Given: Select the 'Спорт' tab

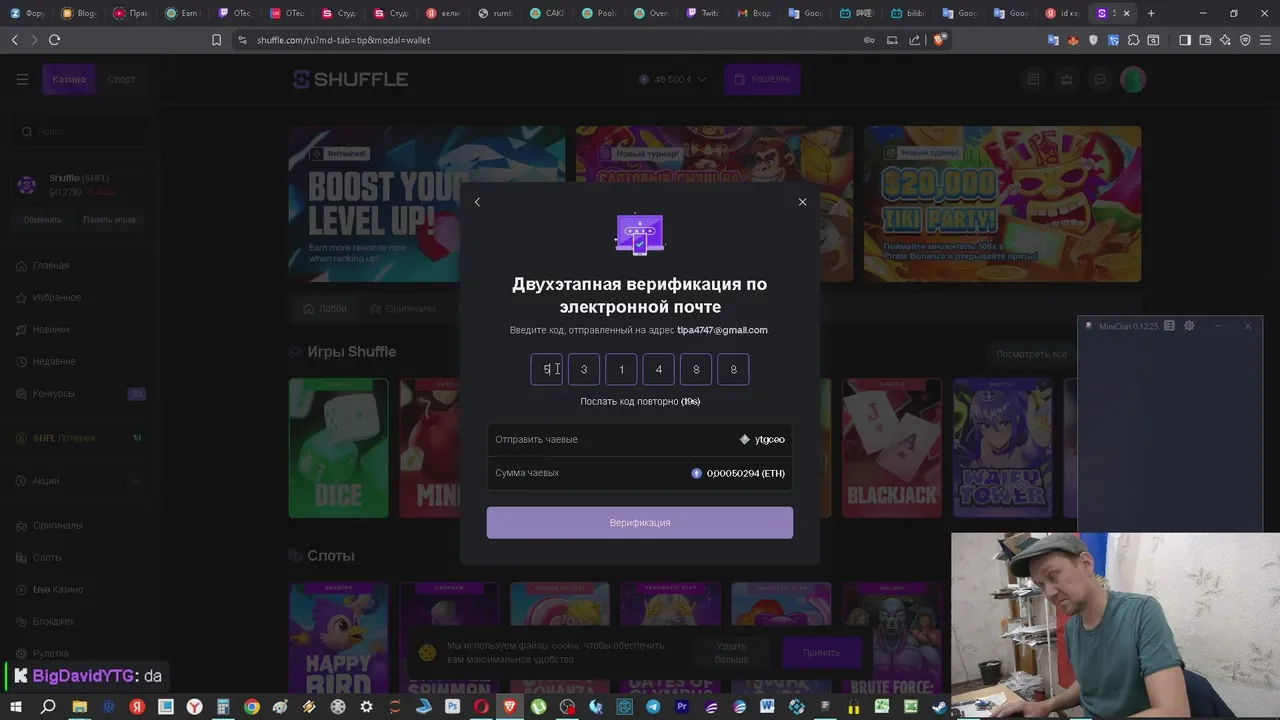Looking at the screenshot, I should (x=121, y=79).
